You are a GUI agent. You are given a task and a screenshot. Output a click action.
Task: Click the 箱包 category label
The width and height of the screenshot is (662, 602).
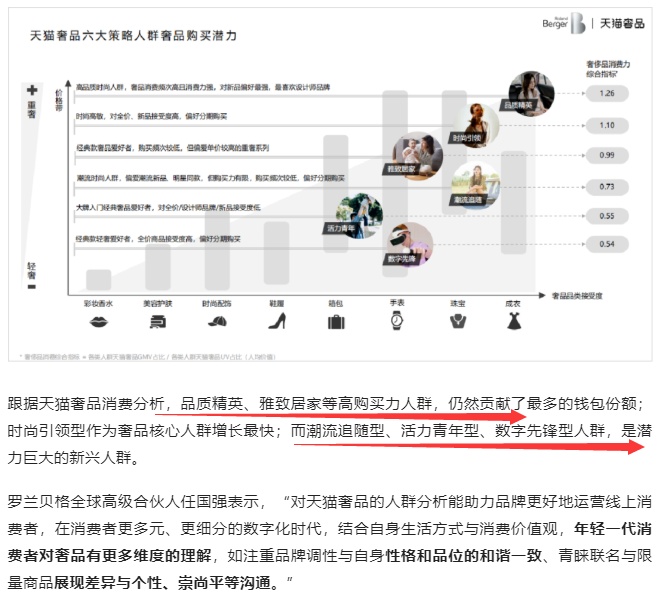click(x=336, y=304)
